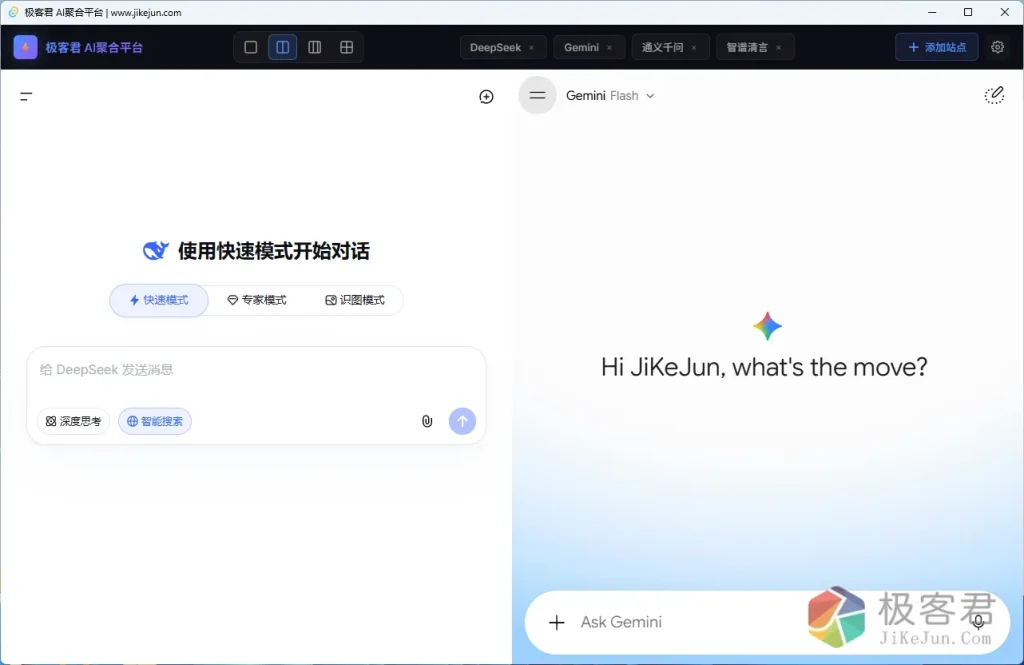Close the 智谱清言 tab
Image resolution: width=1024 pixels, height=665 pixels.
pos(778,48)
